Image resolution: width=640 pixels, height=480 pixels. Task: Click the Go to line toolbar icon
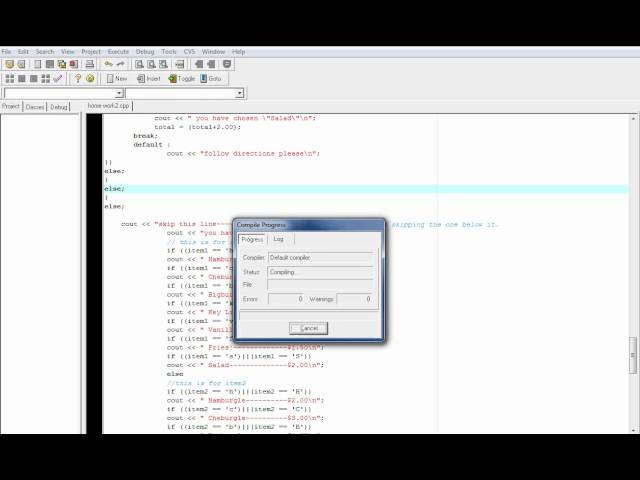pyautogui.click(x=180, y=64)
